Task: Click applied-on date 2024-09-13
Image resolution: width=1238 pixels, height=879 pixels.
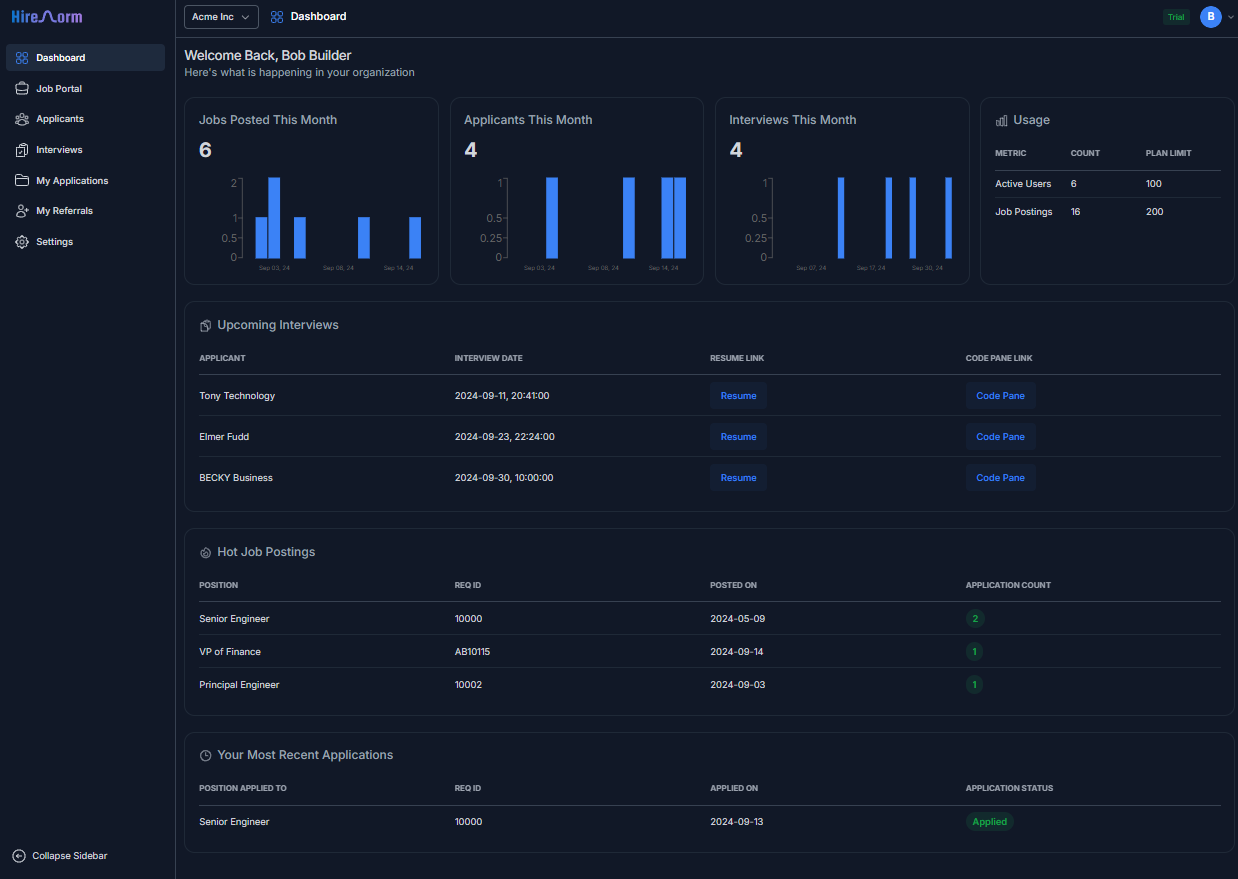Action: [737, 822]
